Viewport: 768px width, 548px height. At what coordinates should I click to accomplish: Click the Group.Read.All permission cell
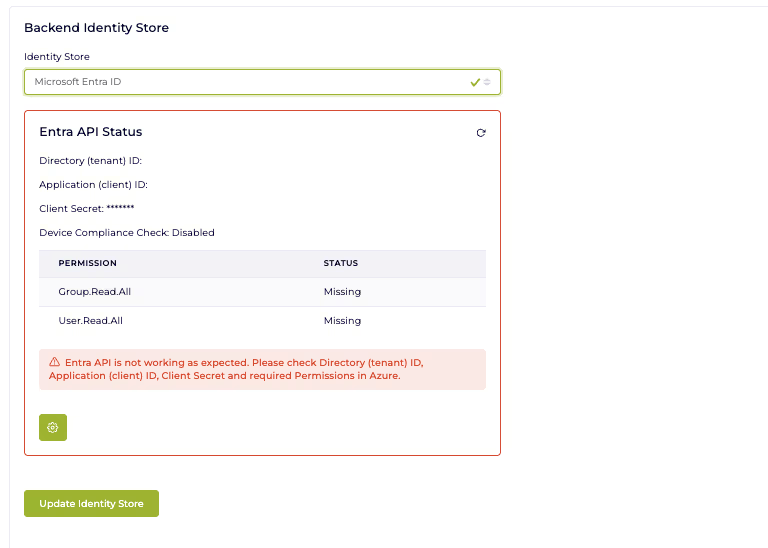(95, 292)
